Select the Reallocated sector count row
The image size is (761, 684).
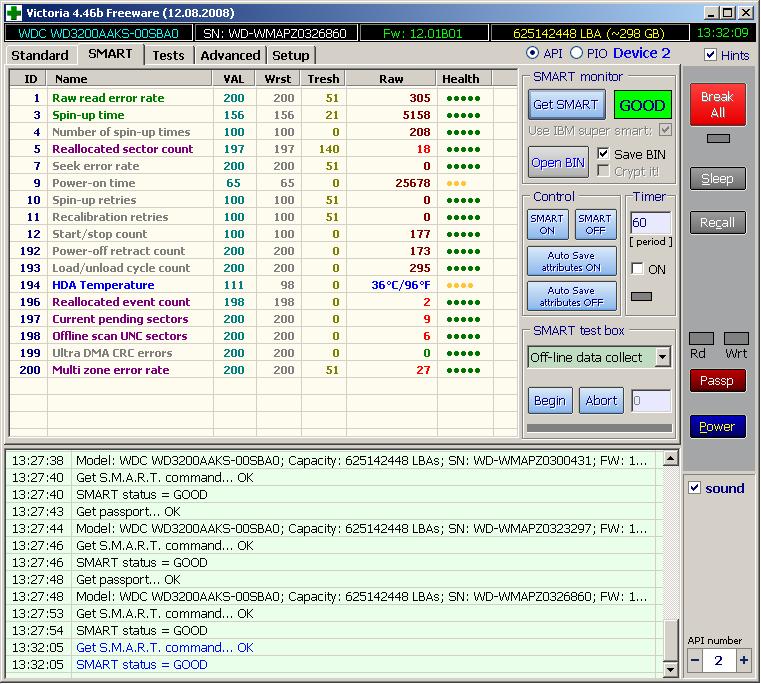click(x=264, y=149)
